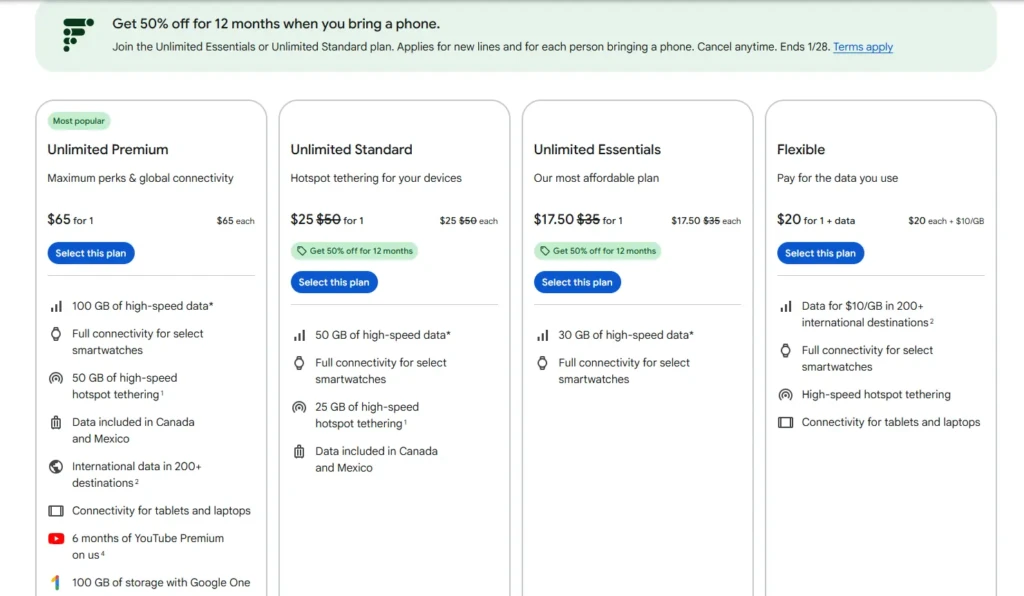
Task: Click the smartwatch icon in the Flexible plan
Action: tap(786, 351)
